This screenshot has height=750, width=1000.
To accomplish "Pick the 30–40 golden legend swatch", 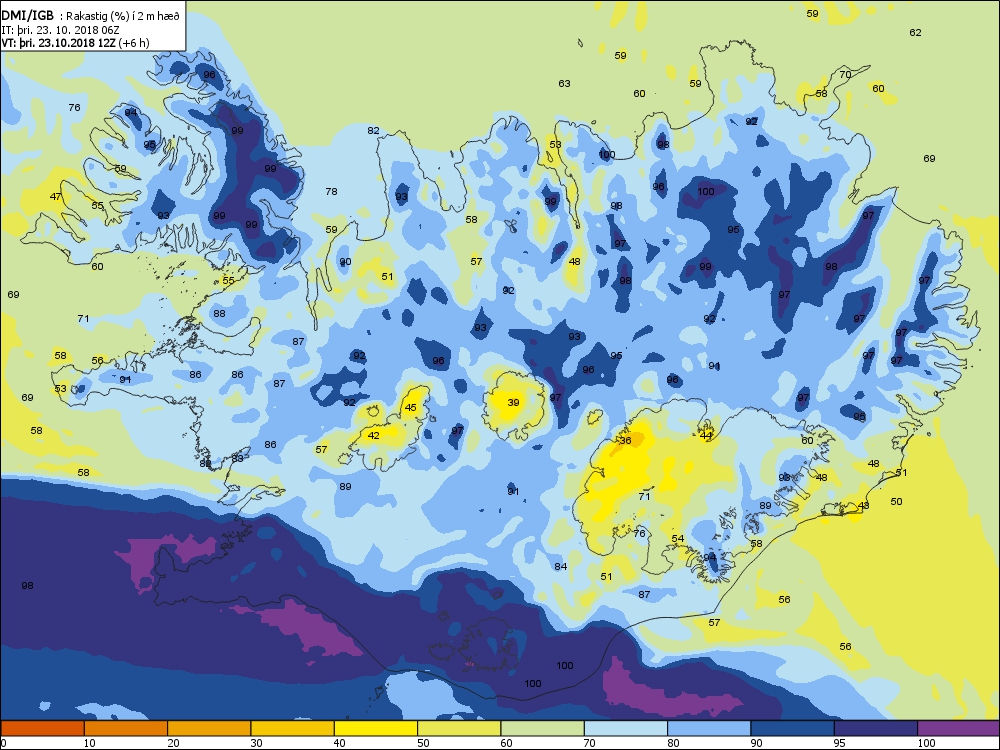I will [293, 728].
